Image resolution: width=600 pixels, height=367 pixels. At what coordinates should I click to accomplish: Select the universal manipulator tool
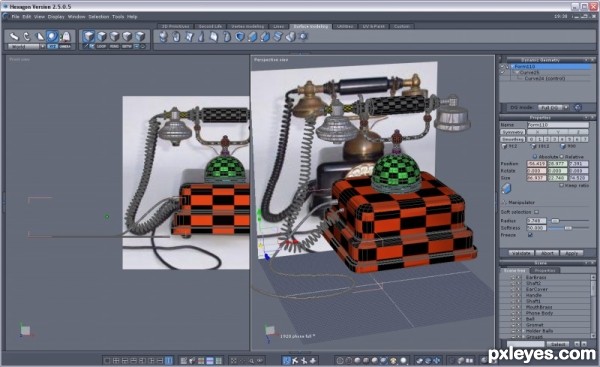tap(52, 36)
